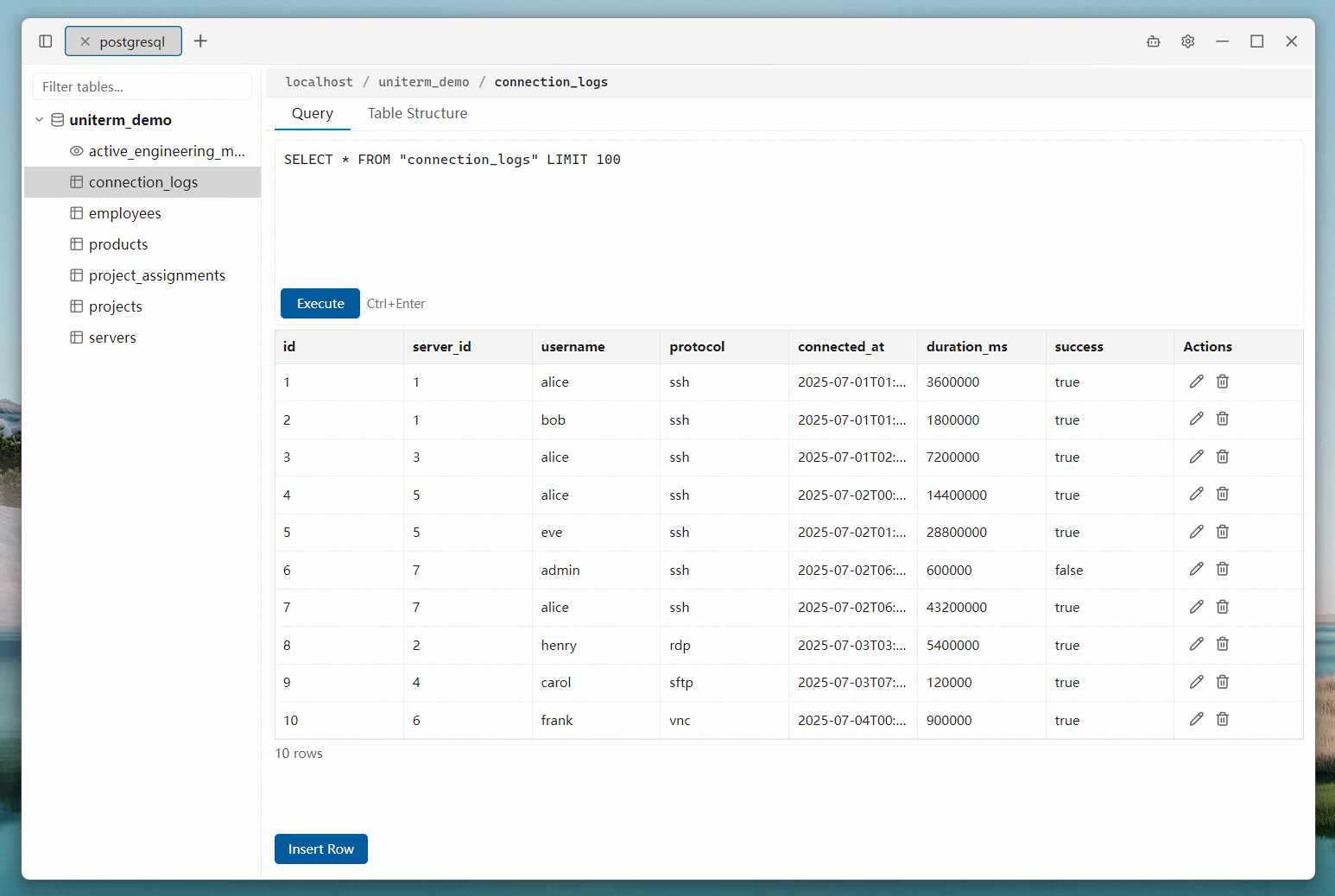Edit row with id 1
Image resolution: width=1335 pixels, height=896 pixels.
click(1196, 382)
